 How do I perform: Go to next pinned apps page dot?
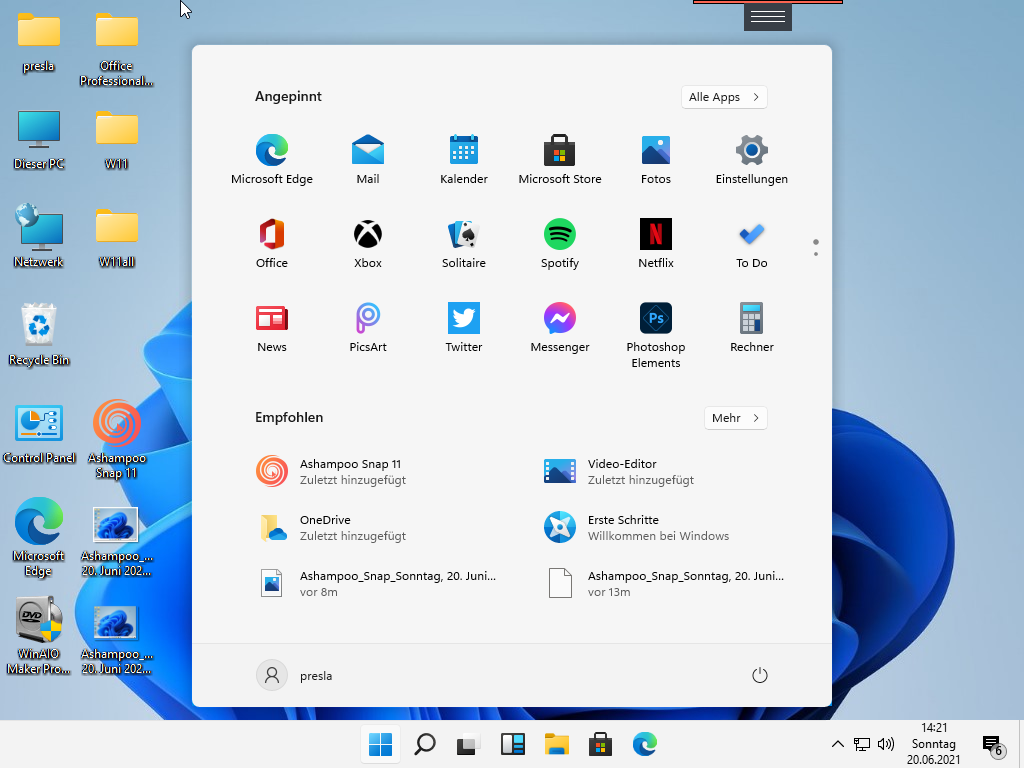(x=816, y=254)
